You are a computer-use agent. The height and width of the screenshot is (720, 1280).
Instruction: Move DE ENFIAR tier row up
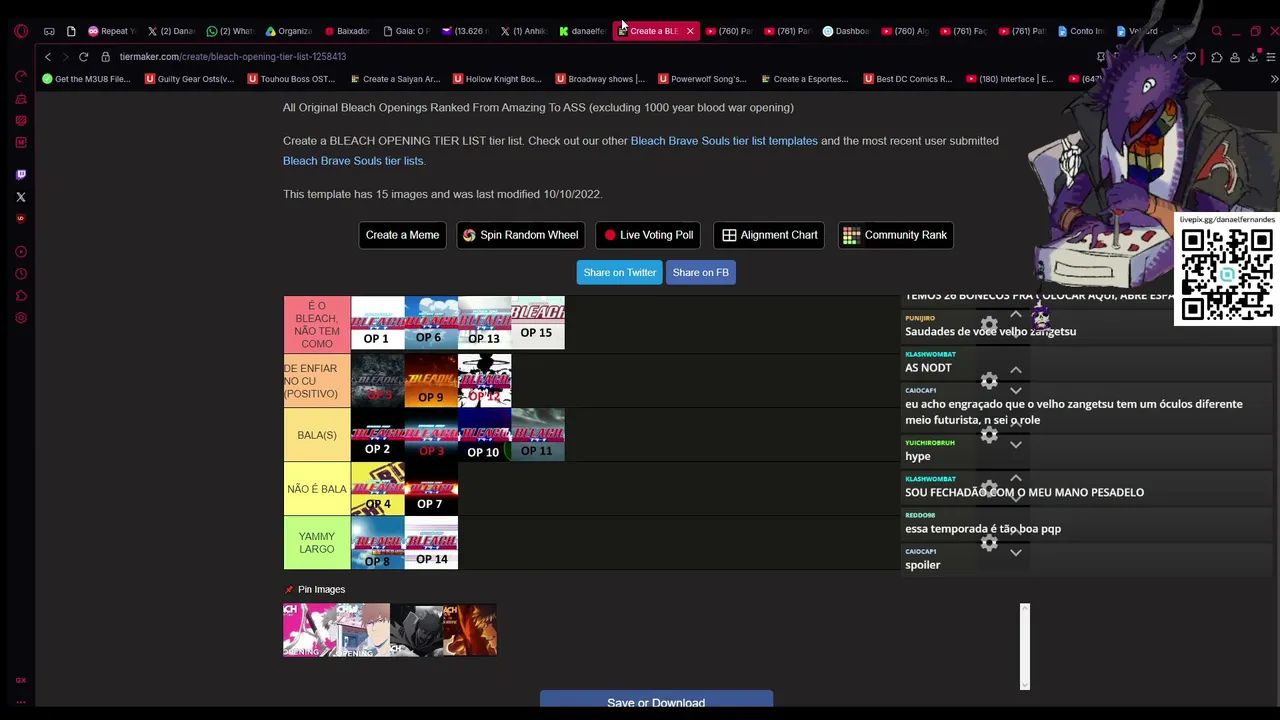(x=1016, y=370)
